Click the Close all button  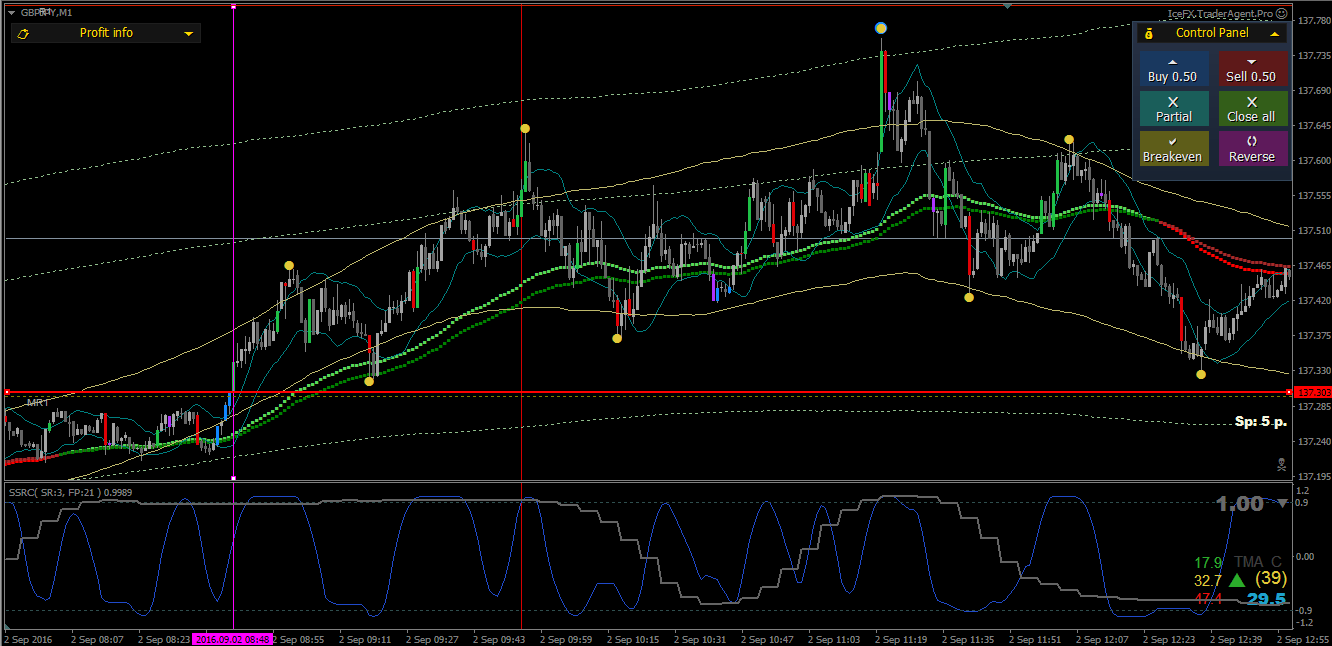(x=1251, y=109)
